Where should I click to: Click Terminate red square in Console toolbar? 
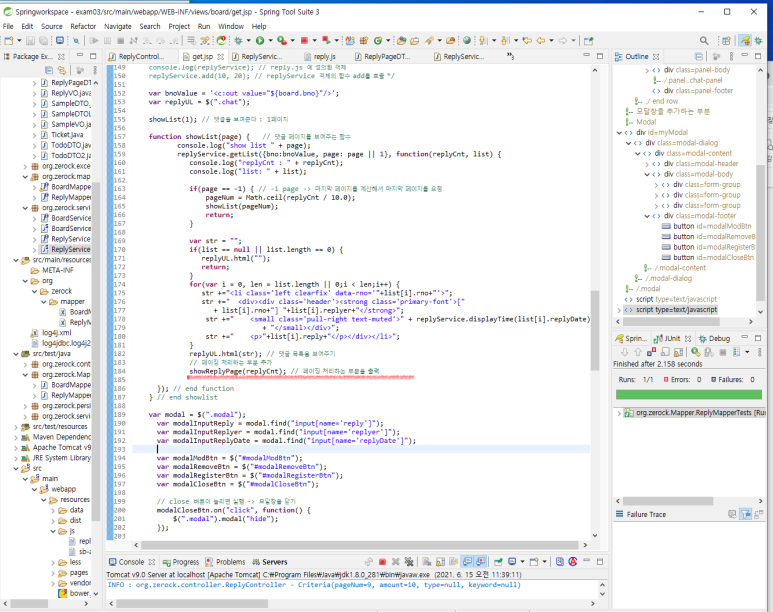click(x=382, y=562)
